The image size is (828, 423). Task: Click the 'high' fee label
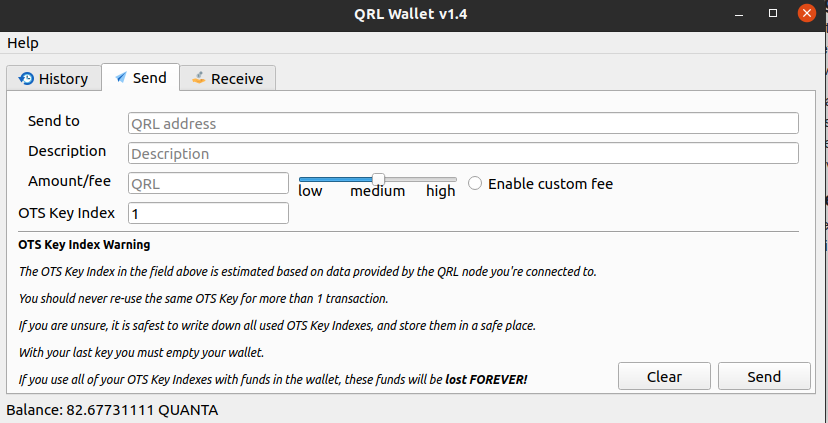(x=441, y=191)
